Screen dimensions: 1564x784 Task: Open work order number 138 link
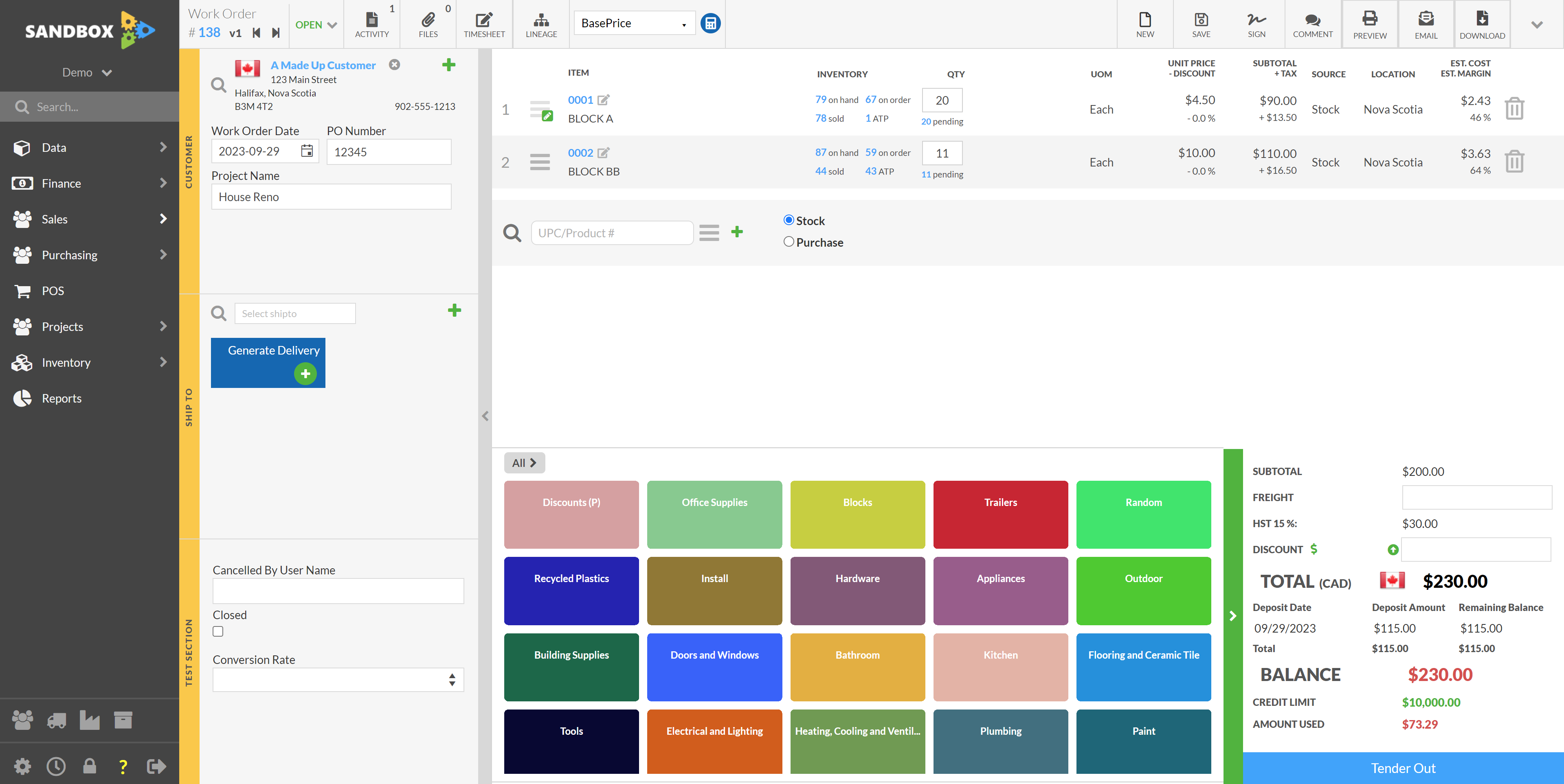tap(209, 32)
